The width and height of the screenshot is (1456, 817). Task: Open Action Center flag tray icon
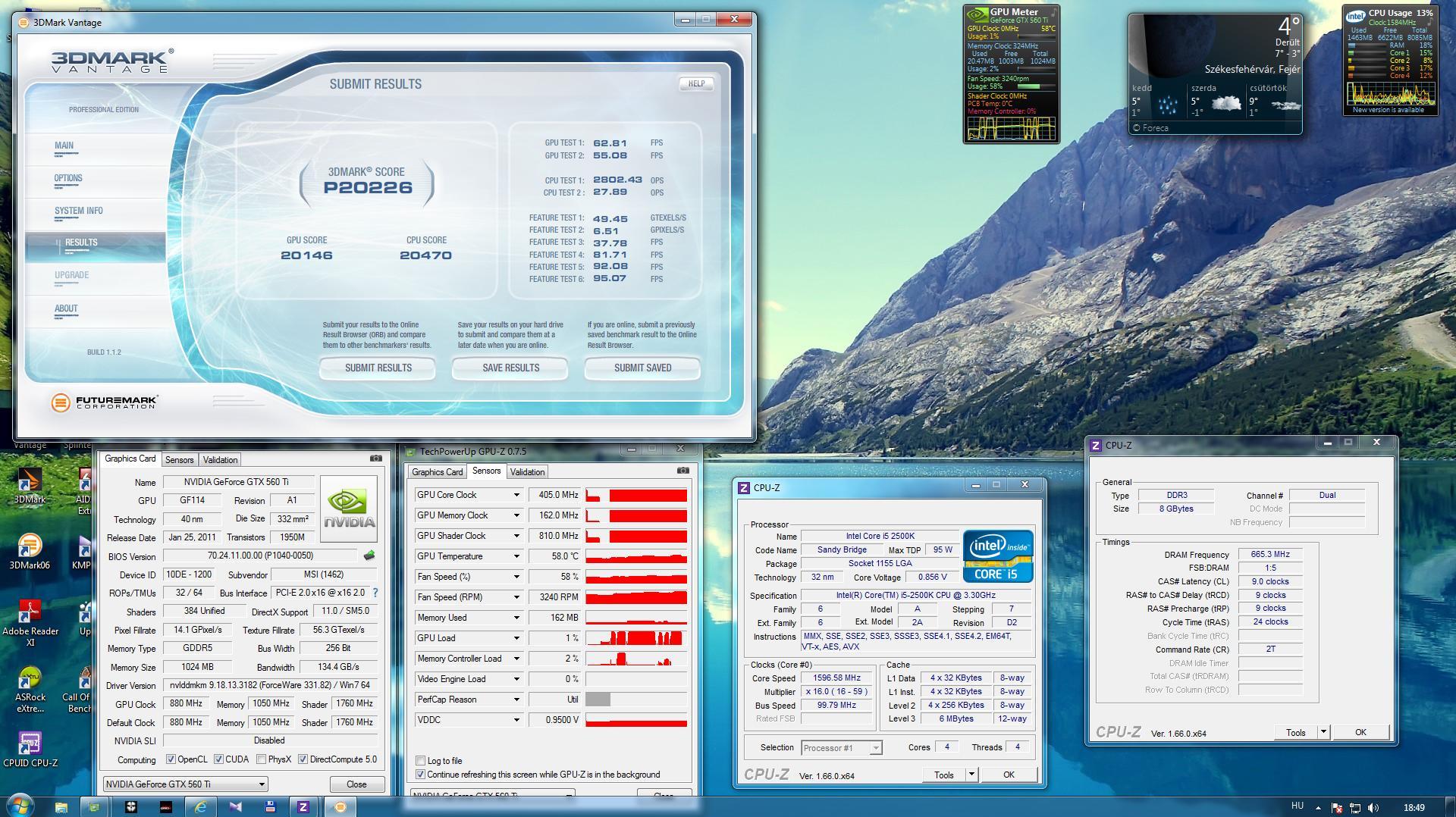(1336, 808)
